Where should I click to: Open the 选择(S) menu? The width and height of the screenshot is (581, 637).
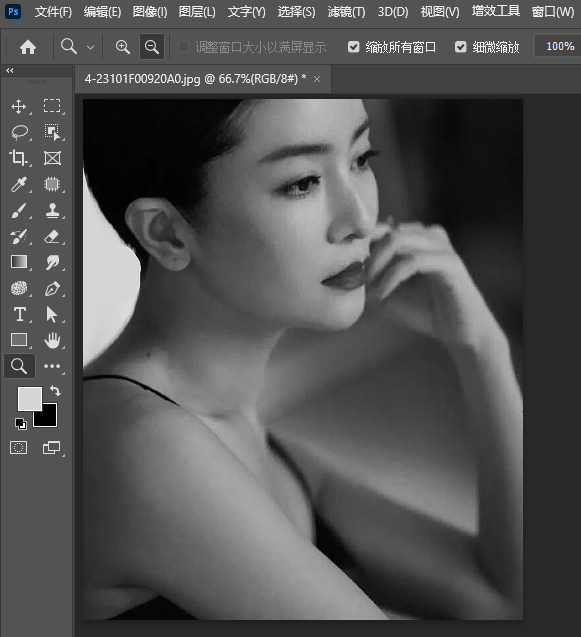pyautogui.click(x=296, y=12)
